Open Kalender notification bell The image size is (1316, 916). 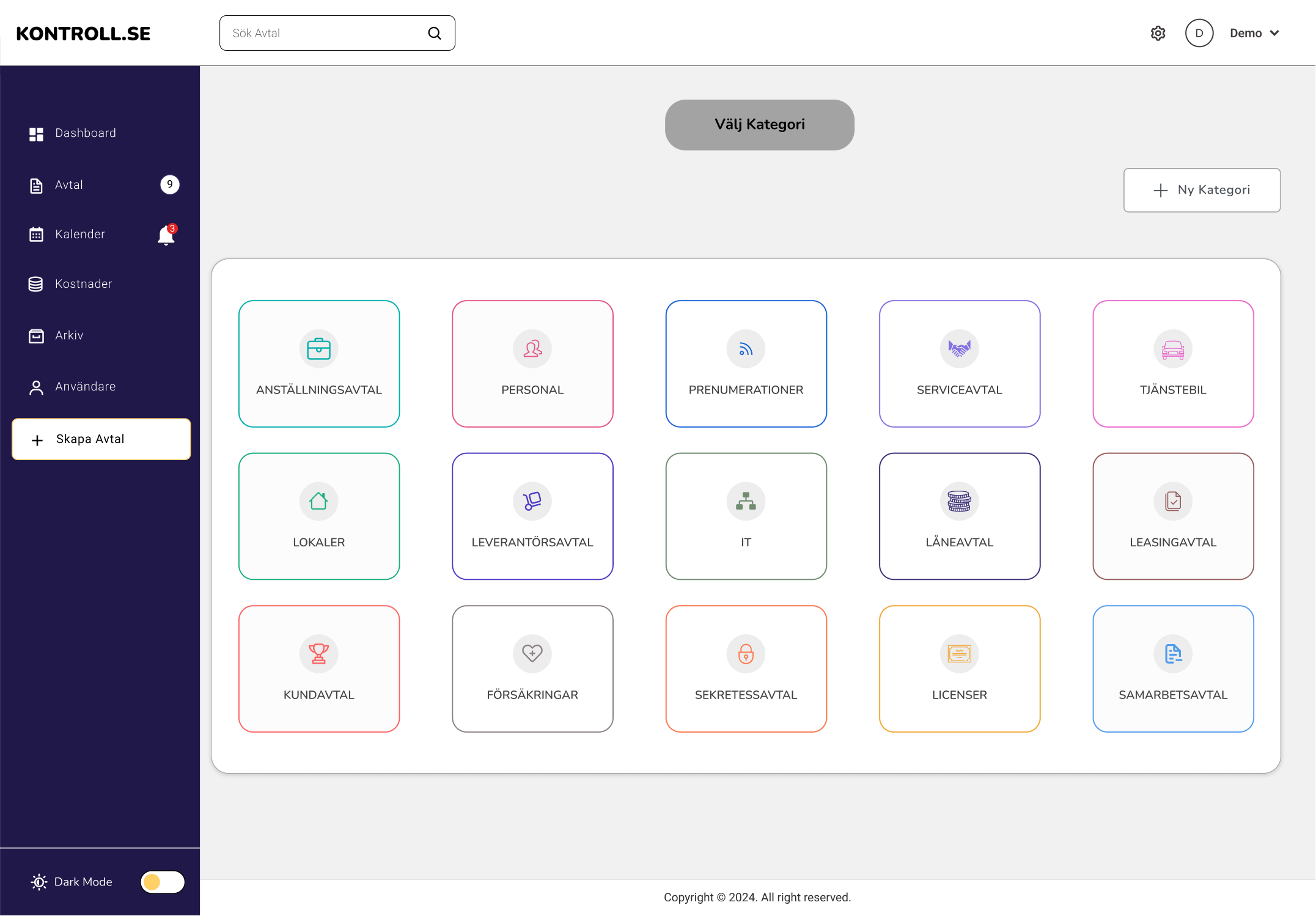click(166, 235)
